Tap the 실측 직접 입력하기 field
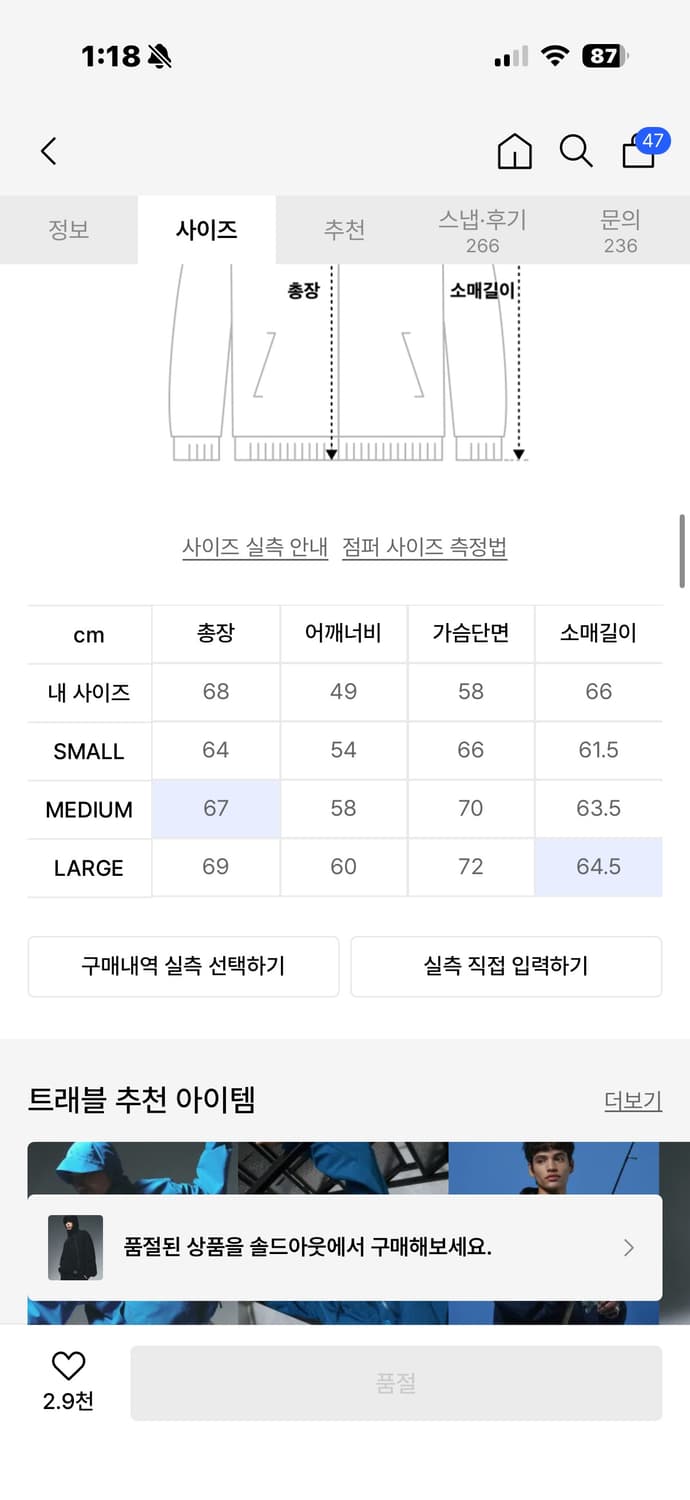This screenshot has width=690, height=1500. (505, 966)
